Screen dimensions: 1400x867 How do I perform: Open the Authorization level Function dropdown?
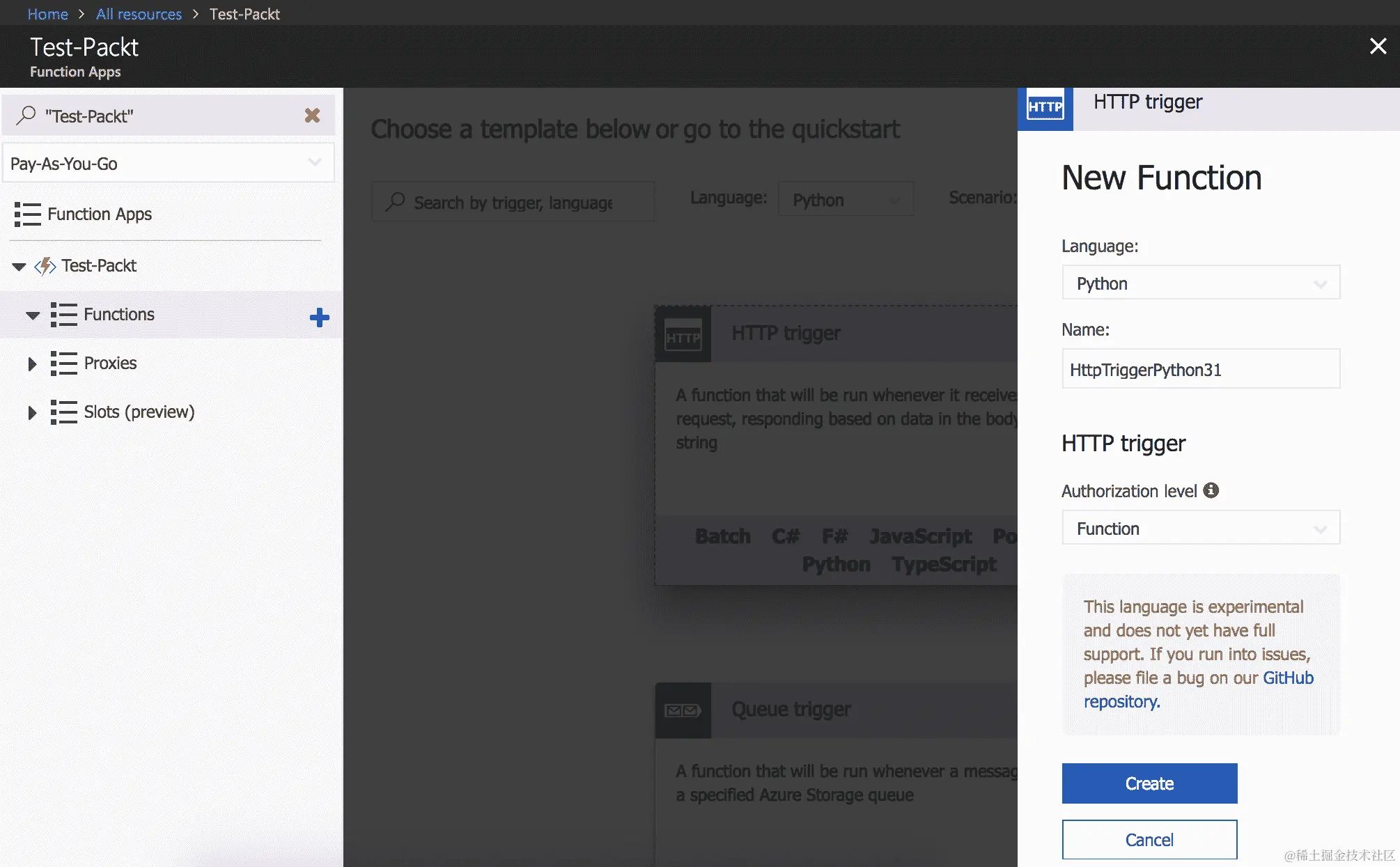pos(1200,529)
